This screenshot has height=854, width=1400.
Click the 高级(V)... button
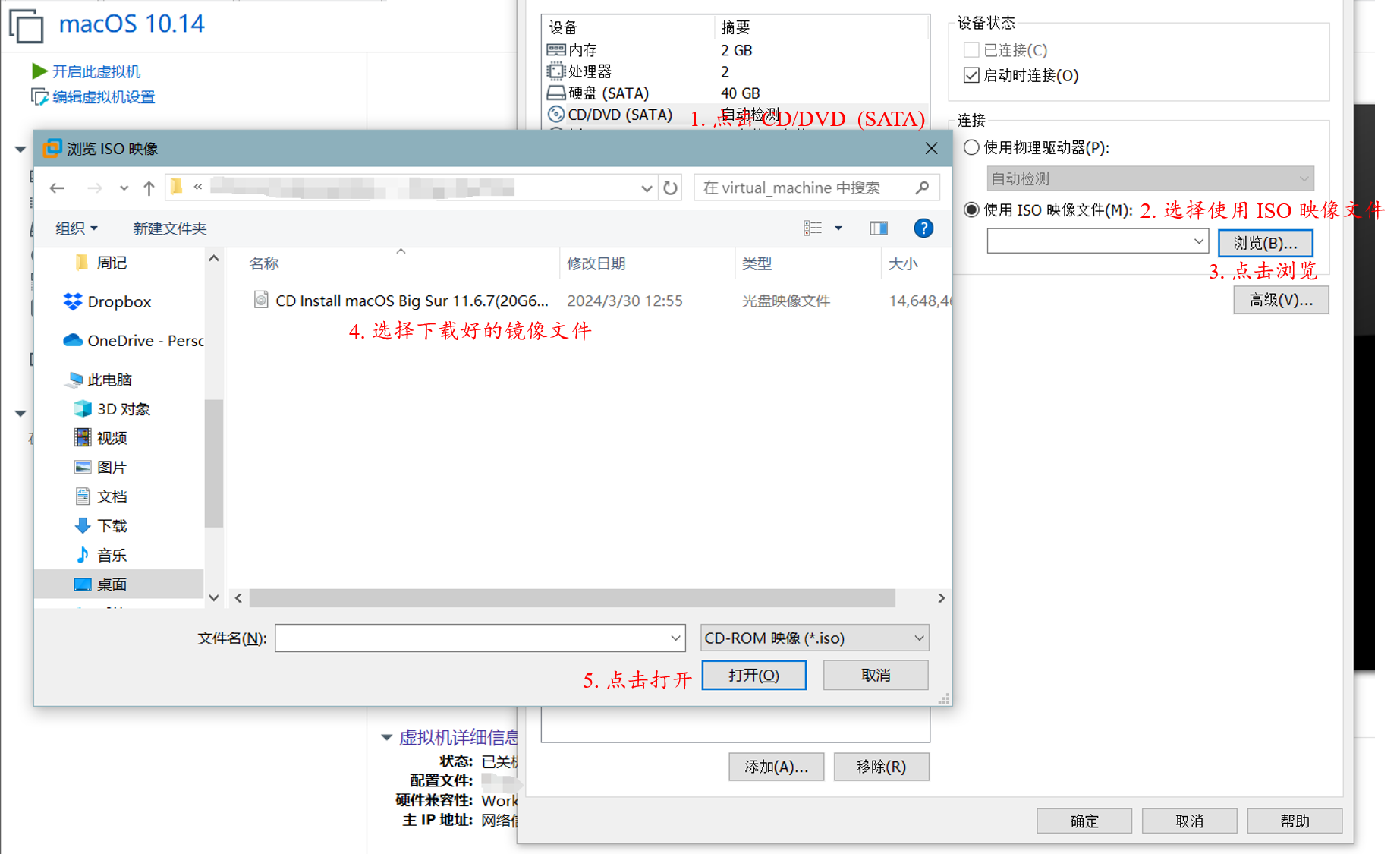point(1281,300)
